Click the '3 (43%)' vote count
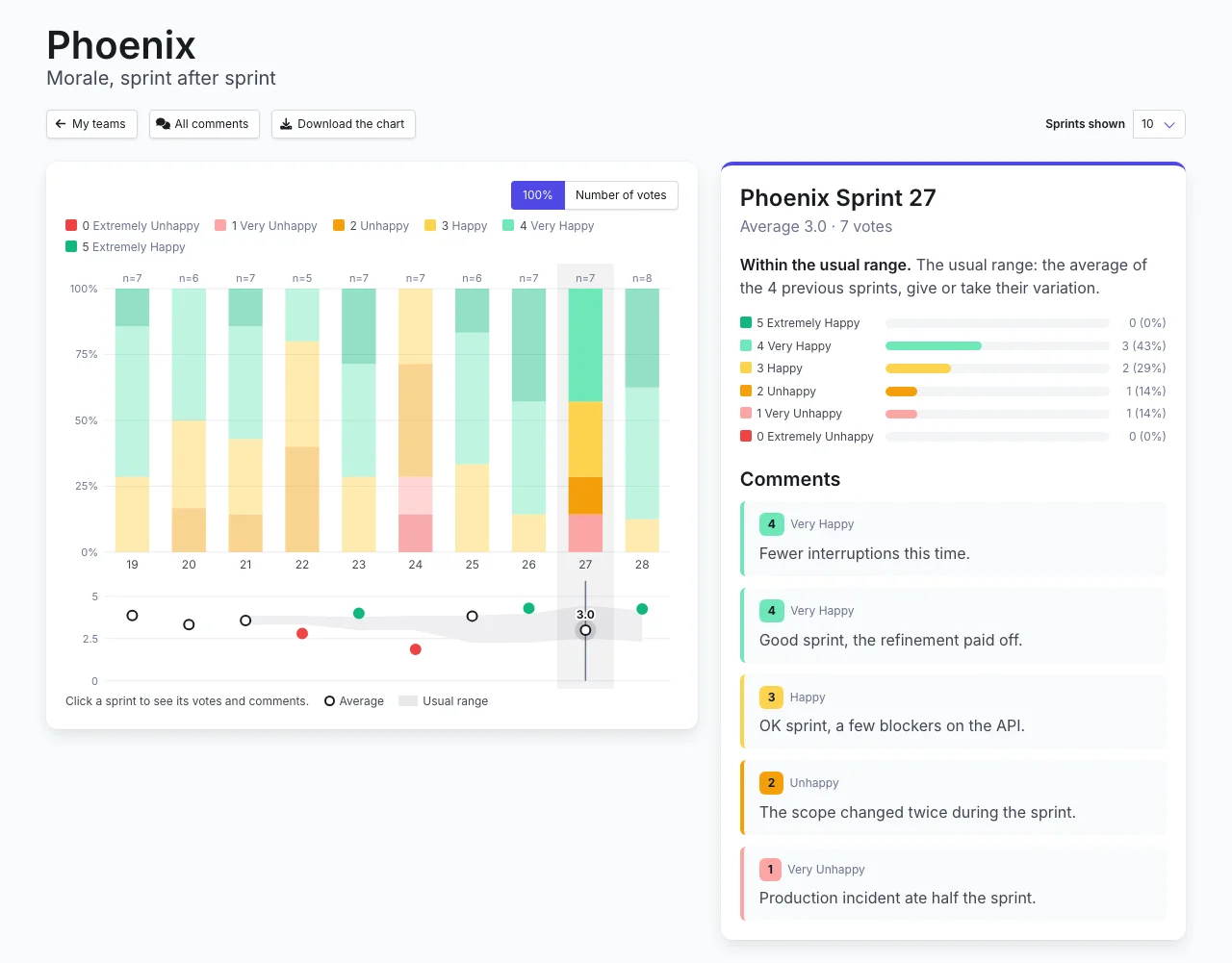Image resolution: width=1232 pixels, height=963 pixels. click(1143, 346)
